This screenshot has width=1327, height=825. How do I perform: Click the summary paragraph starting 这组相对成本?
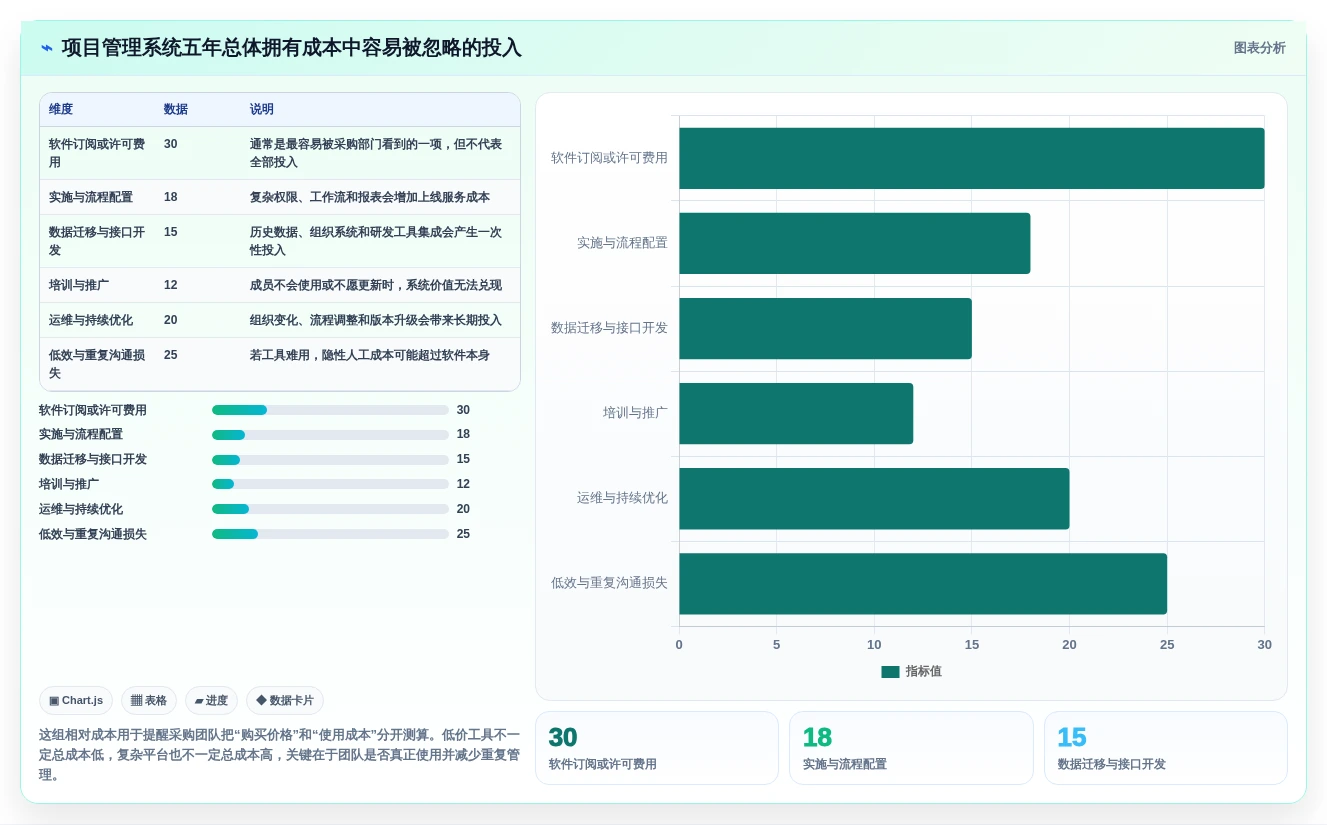[x=279, y=755]
